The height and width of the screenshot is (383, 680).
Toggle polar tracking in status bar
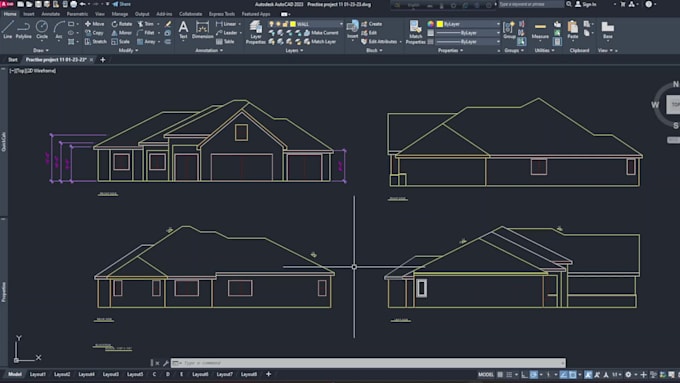click(x=534, y=374)
